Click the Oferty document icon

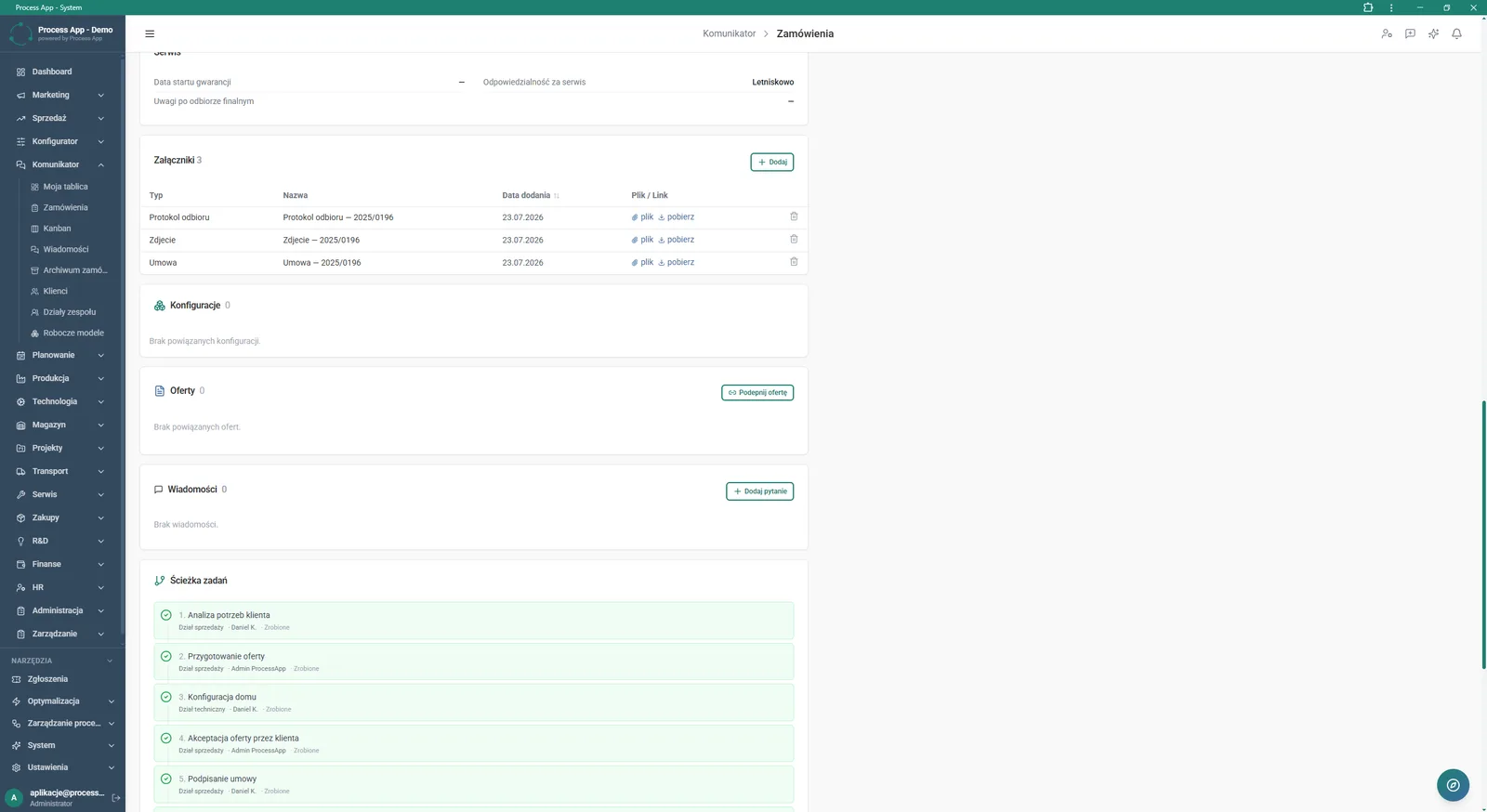pos(160,391)
